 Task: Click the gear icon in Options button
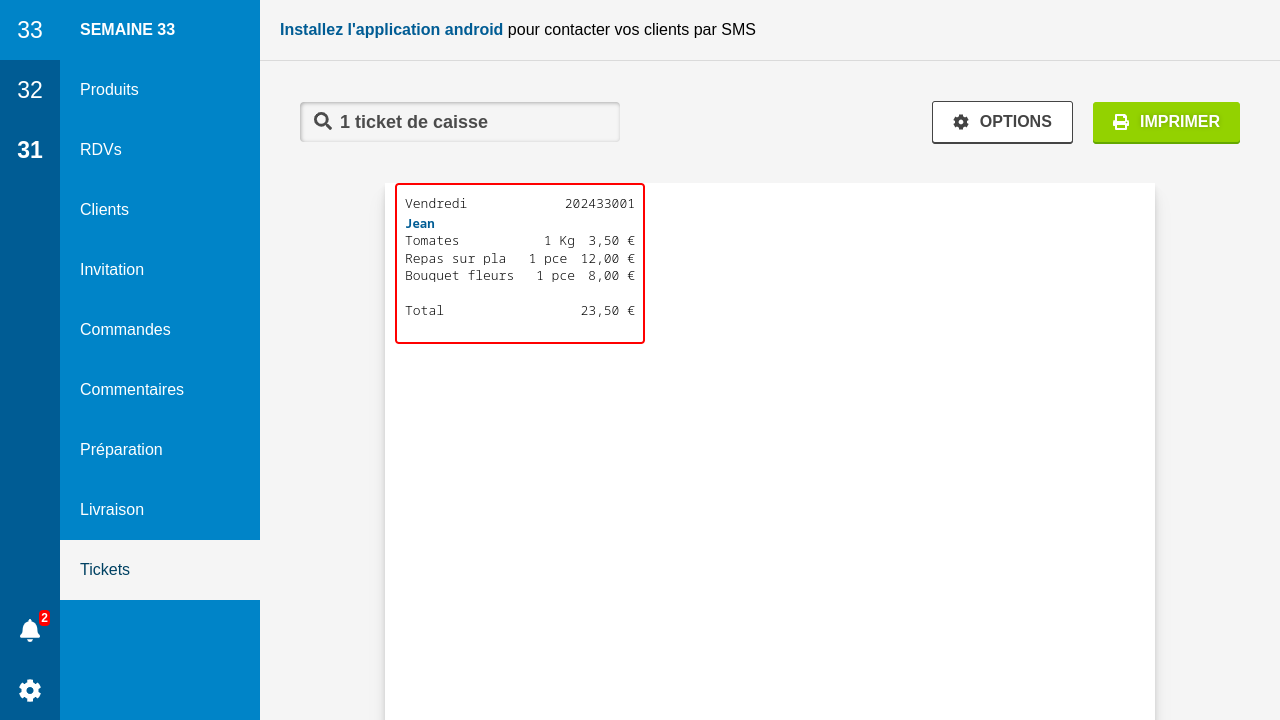coord(961,122)
